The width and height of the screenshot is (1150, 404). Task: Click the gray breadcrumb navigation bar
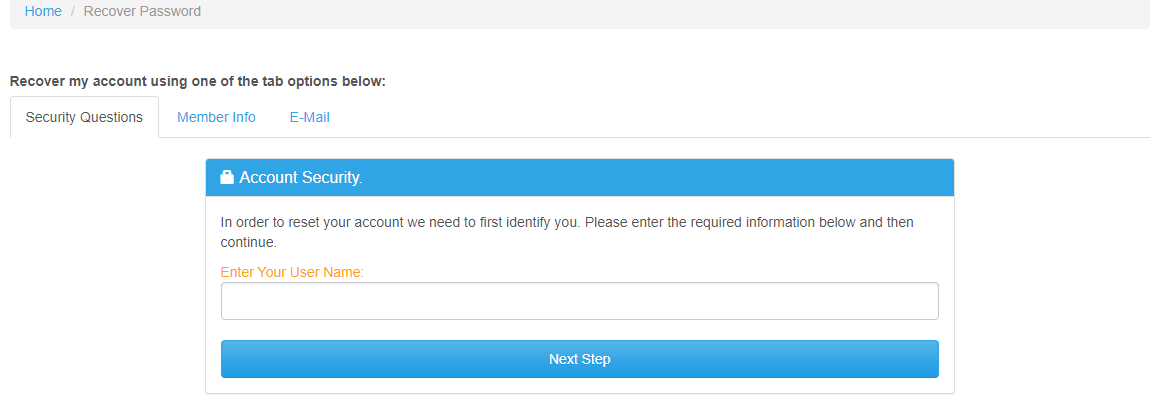tap(579, 12)
